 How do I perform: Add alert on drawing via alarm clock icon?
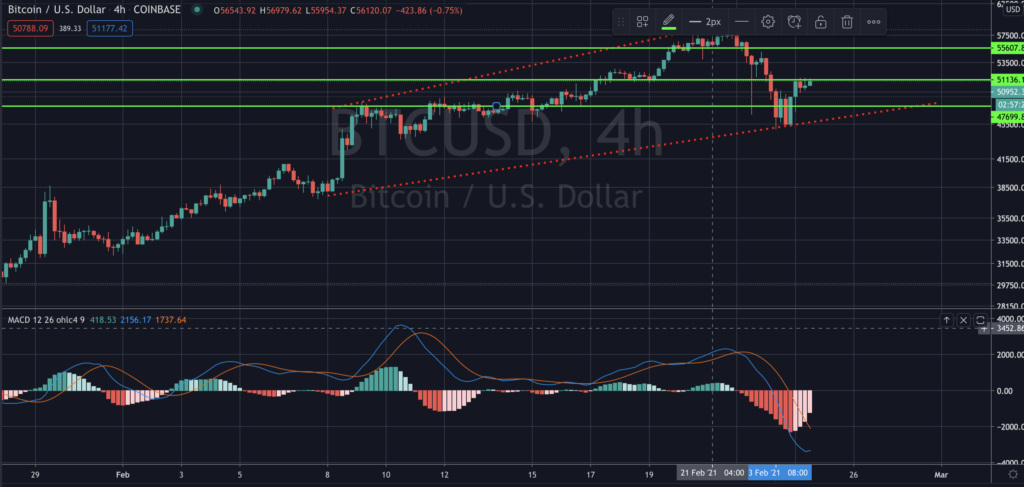(x=794, y=22)
